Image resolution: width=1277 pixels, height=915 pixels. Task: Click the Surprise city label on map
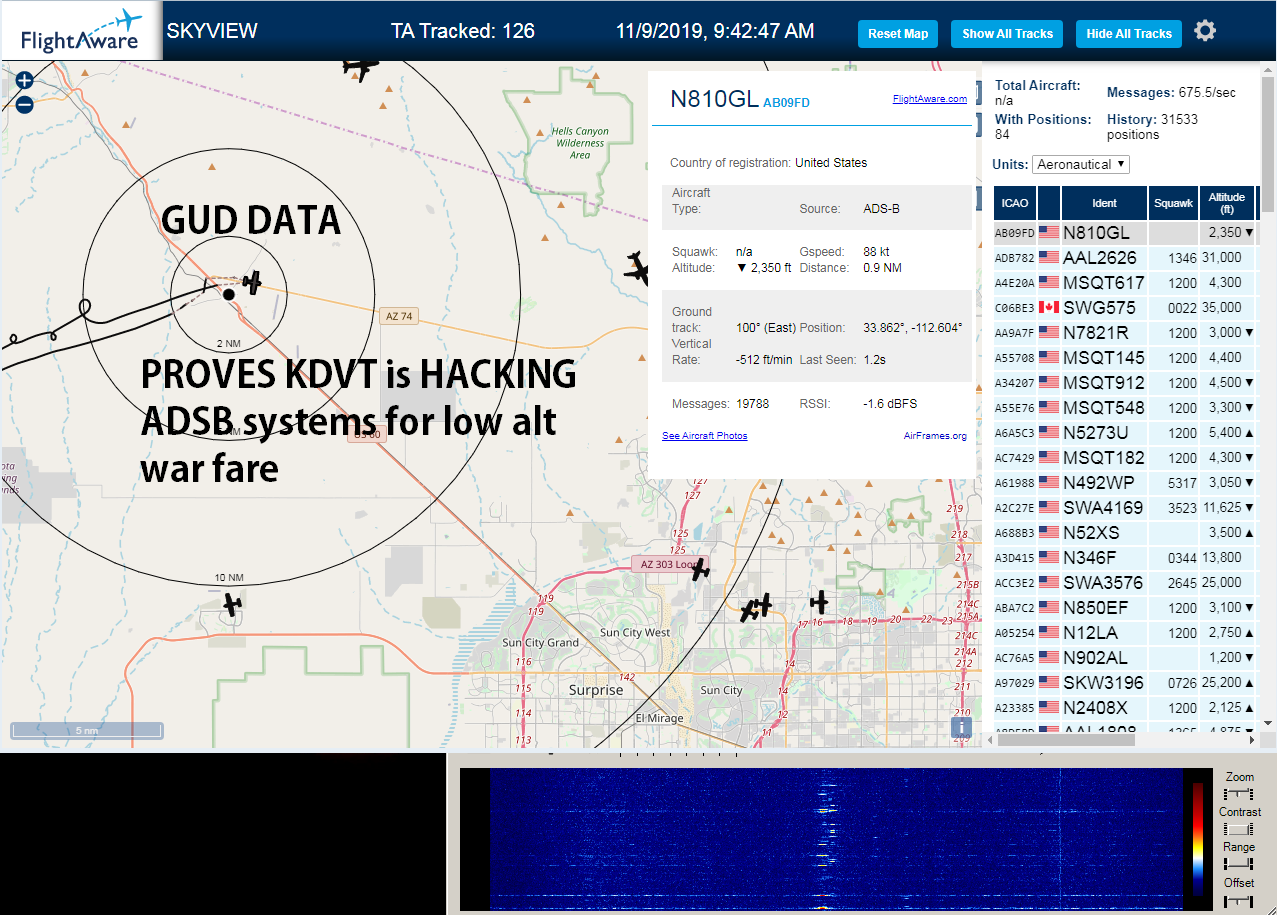[x=596, y=690]
